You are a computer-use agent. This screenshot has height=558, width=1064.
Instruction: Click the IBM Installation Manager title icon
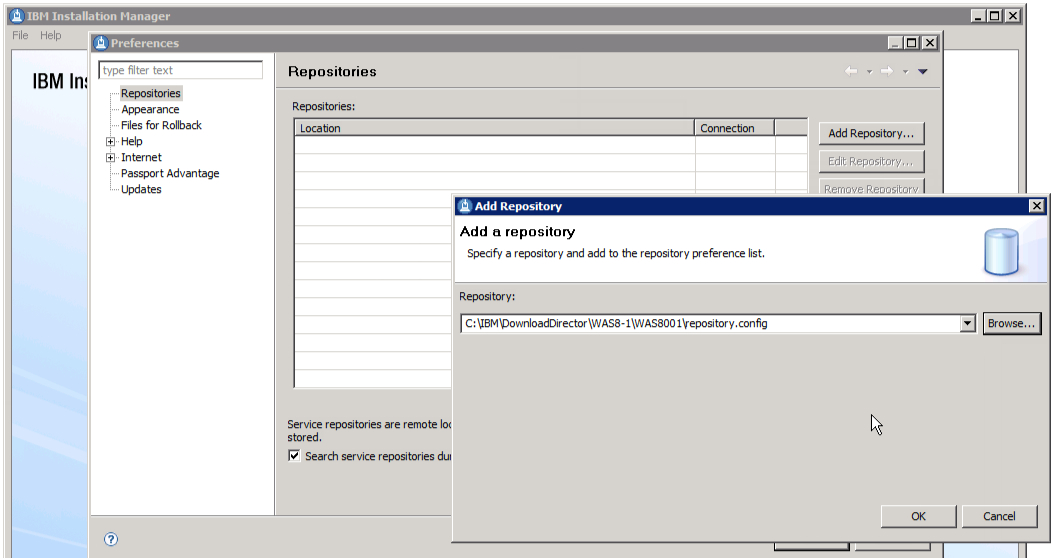coord(18,16)
